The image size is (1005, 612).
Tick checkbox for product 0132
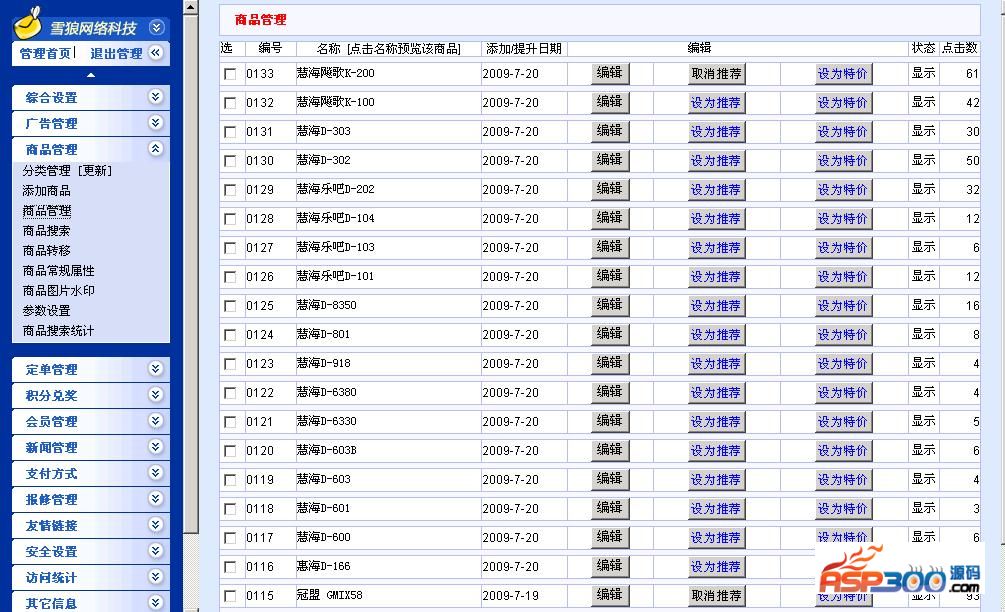click(230, 103)
